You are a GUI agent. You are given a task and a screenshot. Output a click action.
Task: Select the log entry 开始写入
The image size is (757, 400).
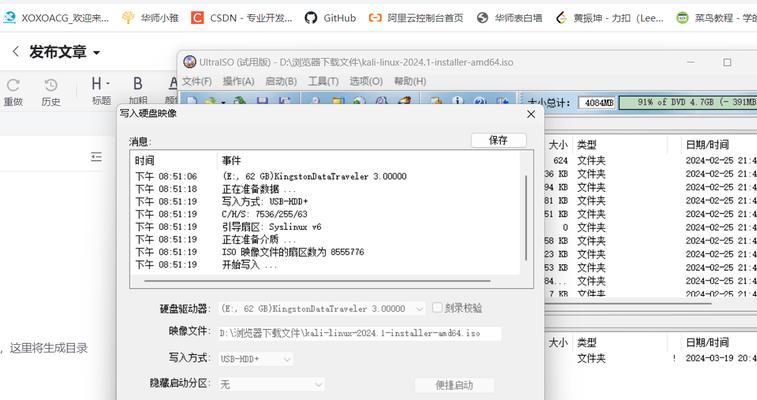click(250, 264)
